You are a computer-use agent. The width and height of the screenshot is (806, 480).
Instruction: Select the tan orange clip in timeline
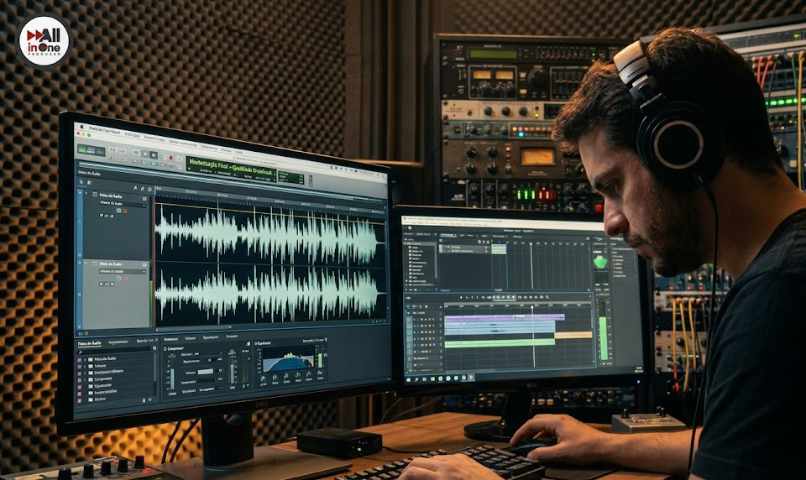tap(574, 335)
